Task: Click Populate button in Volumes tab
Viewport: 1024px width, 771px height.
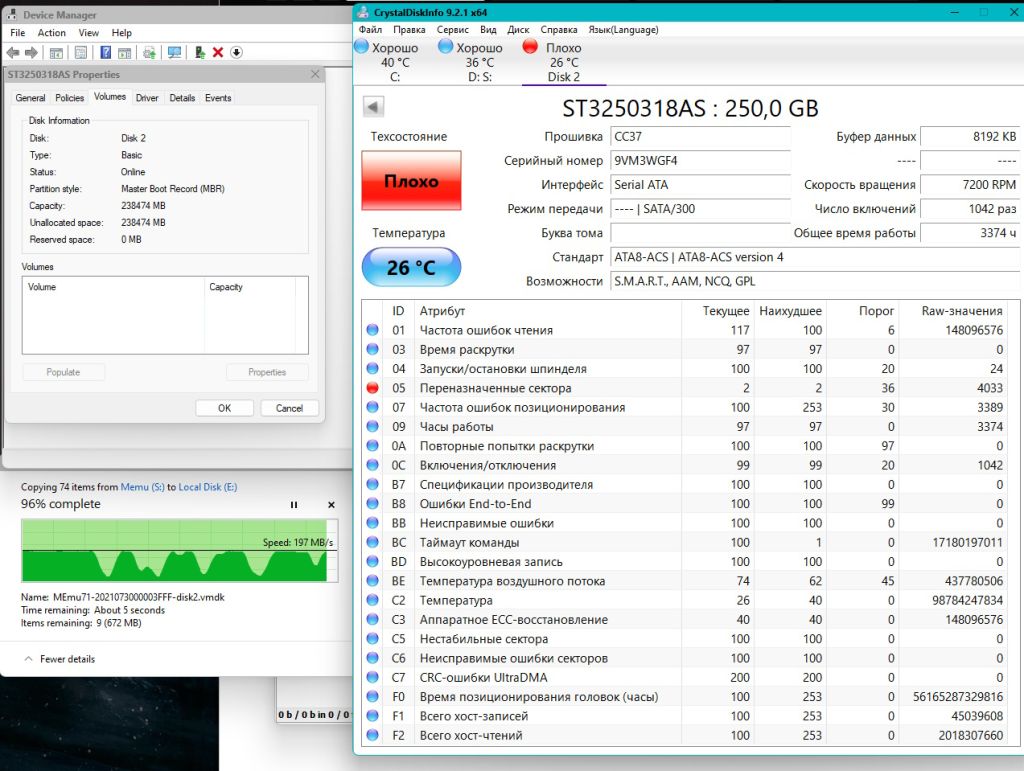Action: click(63, 372)
